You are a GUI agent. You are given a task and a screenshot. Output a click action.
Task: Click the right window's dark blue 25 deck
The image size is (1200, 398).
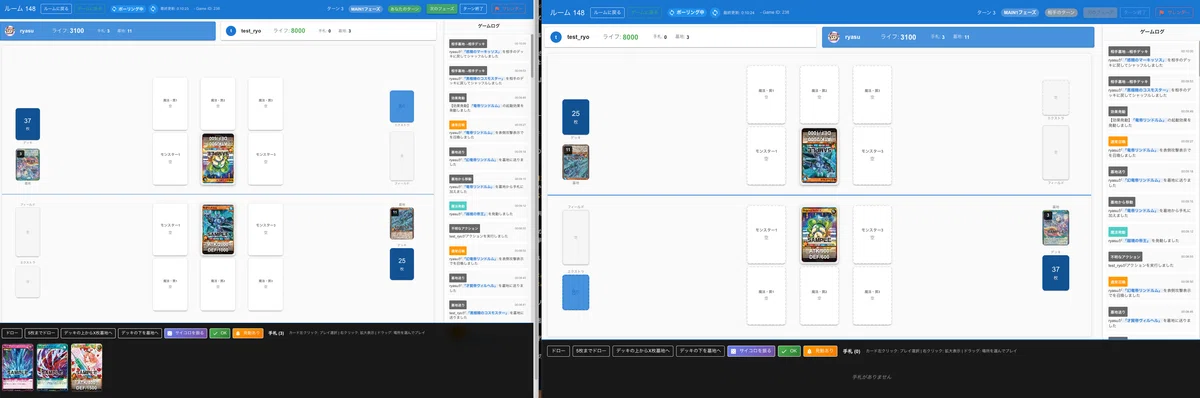575,117
